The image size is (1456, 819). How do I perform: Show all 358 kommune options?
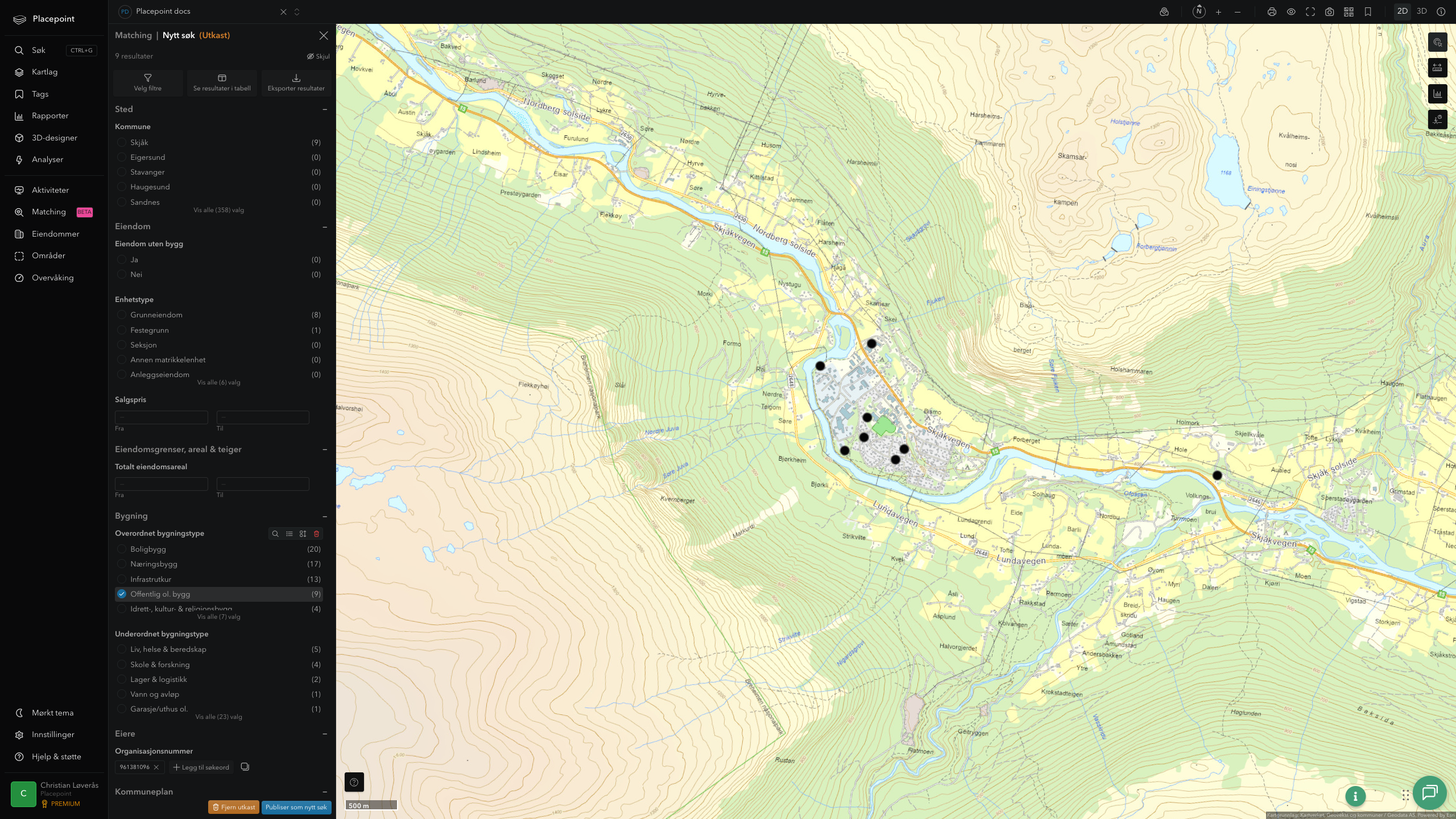[x=218, y=210]
